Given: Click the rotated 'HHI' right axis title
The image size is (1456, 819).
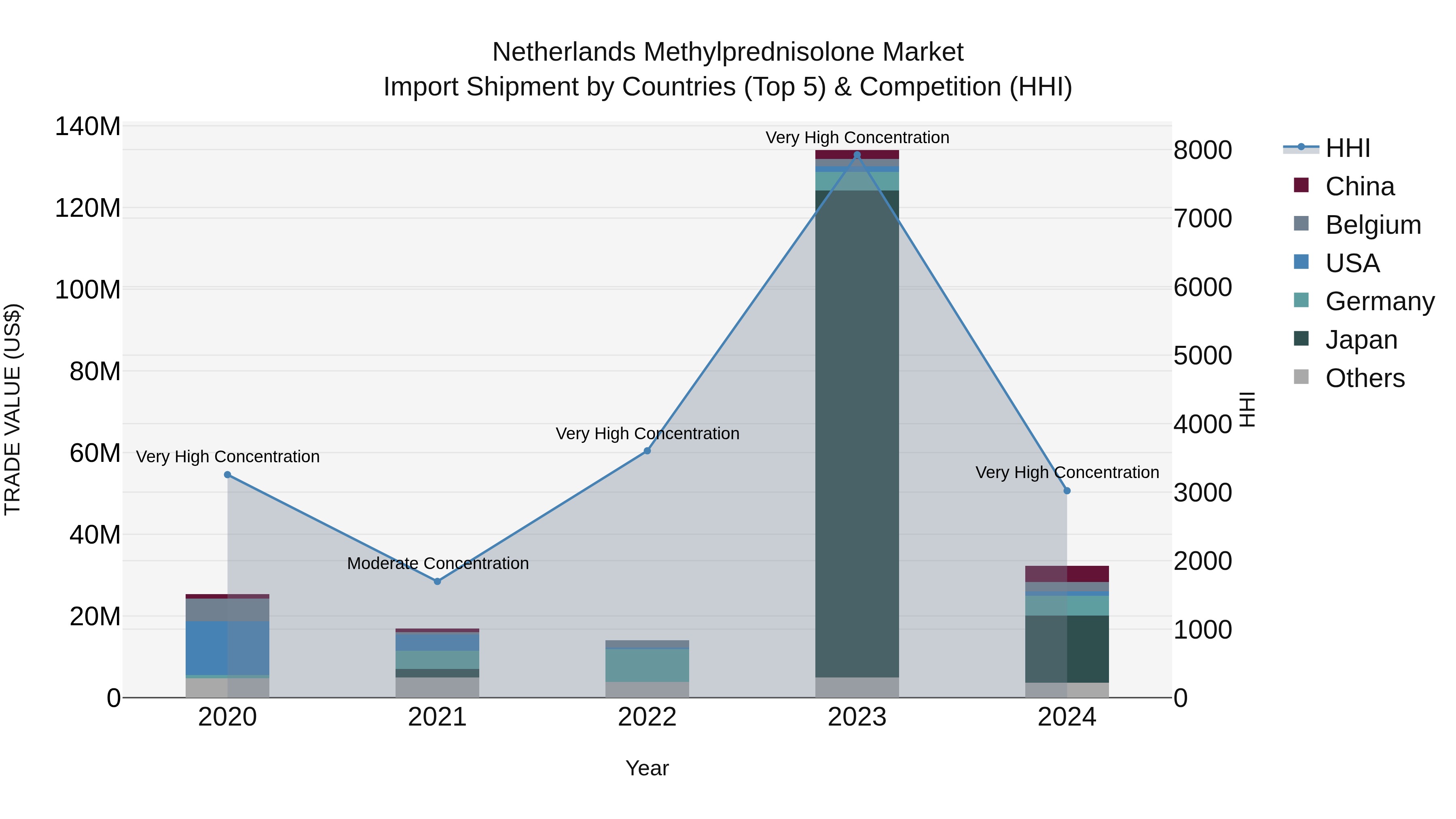Looking at the screenshot, I should tap(1246, 409).
